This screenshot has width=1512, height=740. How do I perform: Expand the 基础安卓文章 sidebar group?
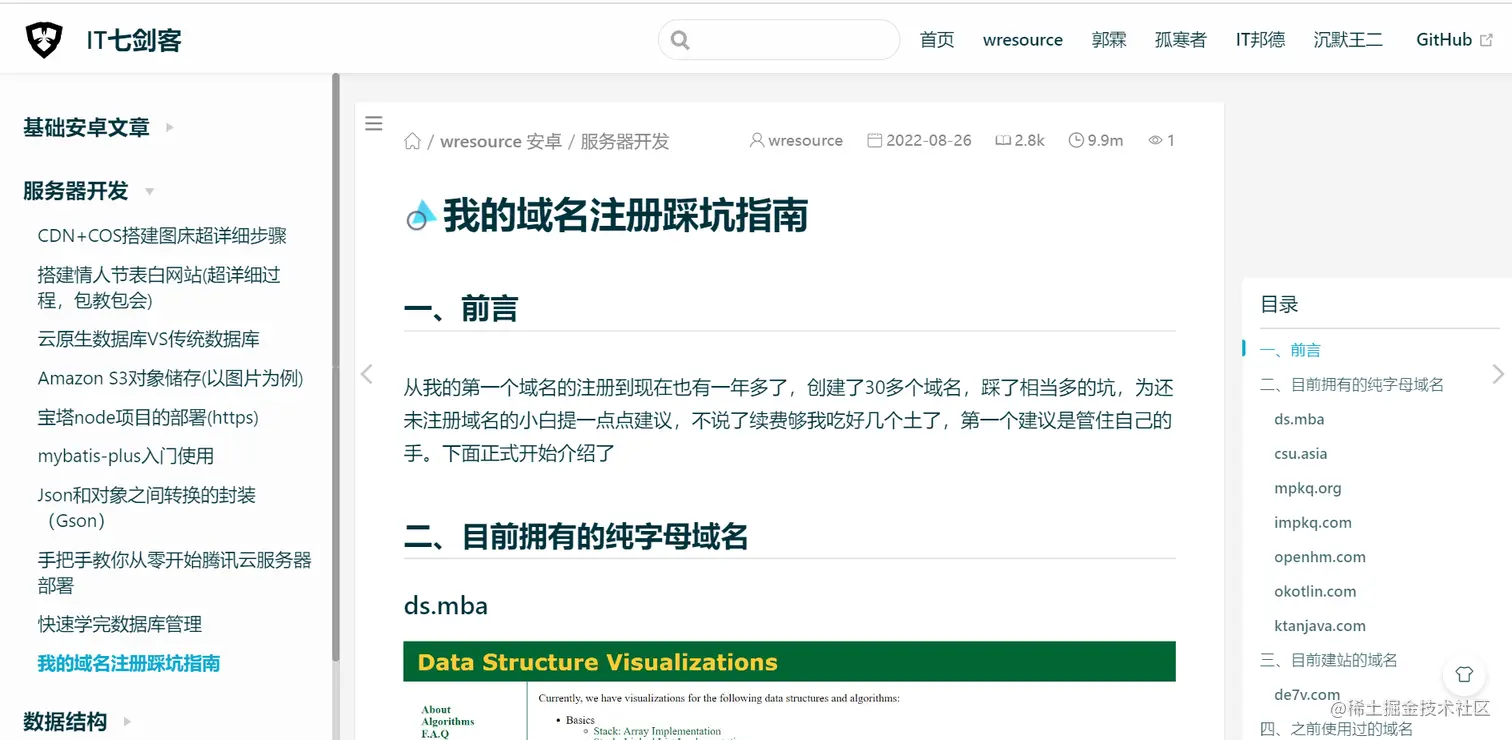(98, 127)
